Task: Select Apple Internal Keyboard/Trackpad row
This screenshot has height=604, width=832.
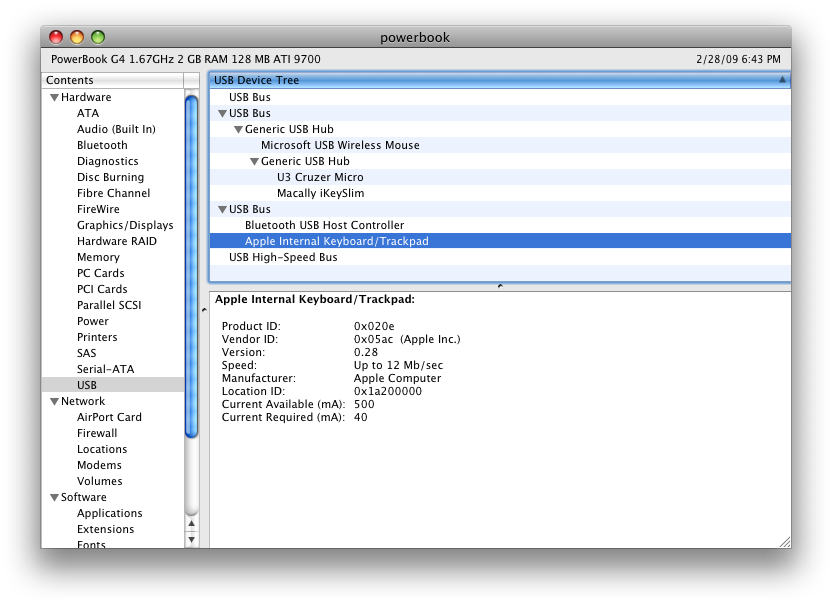Action: (500, 241)
